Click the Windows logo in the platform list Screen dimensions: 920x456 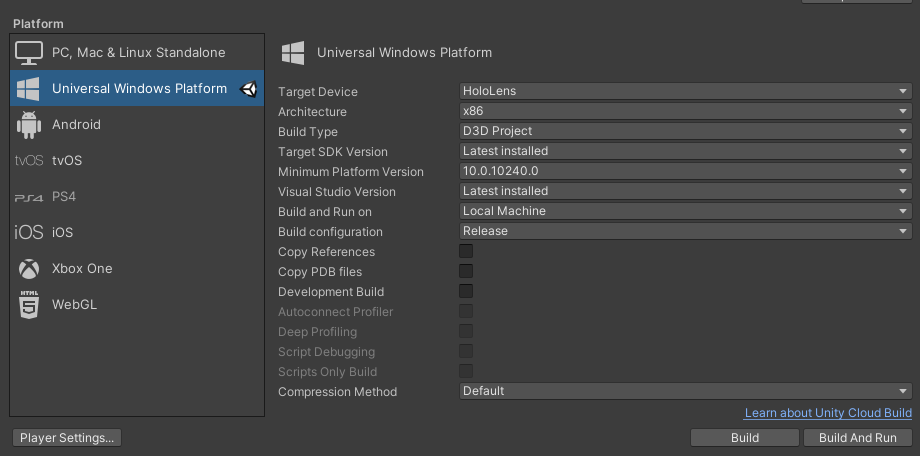tap(28, 89)
